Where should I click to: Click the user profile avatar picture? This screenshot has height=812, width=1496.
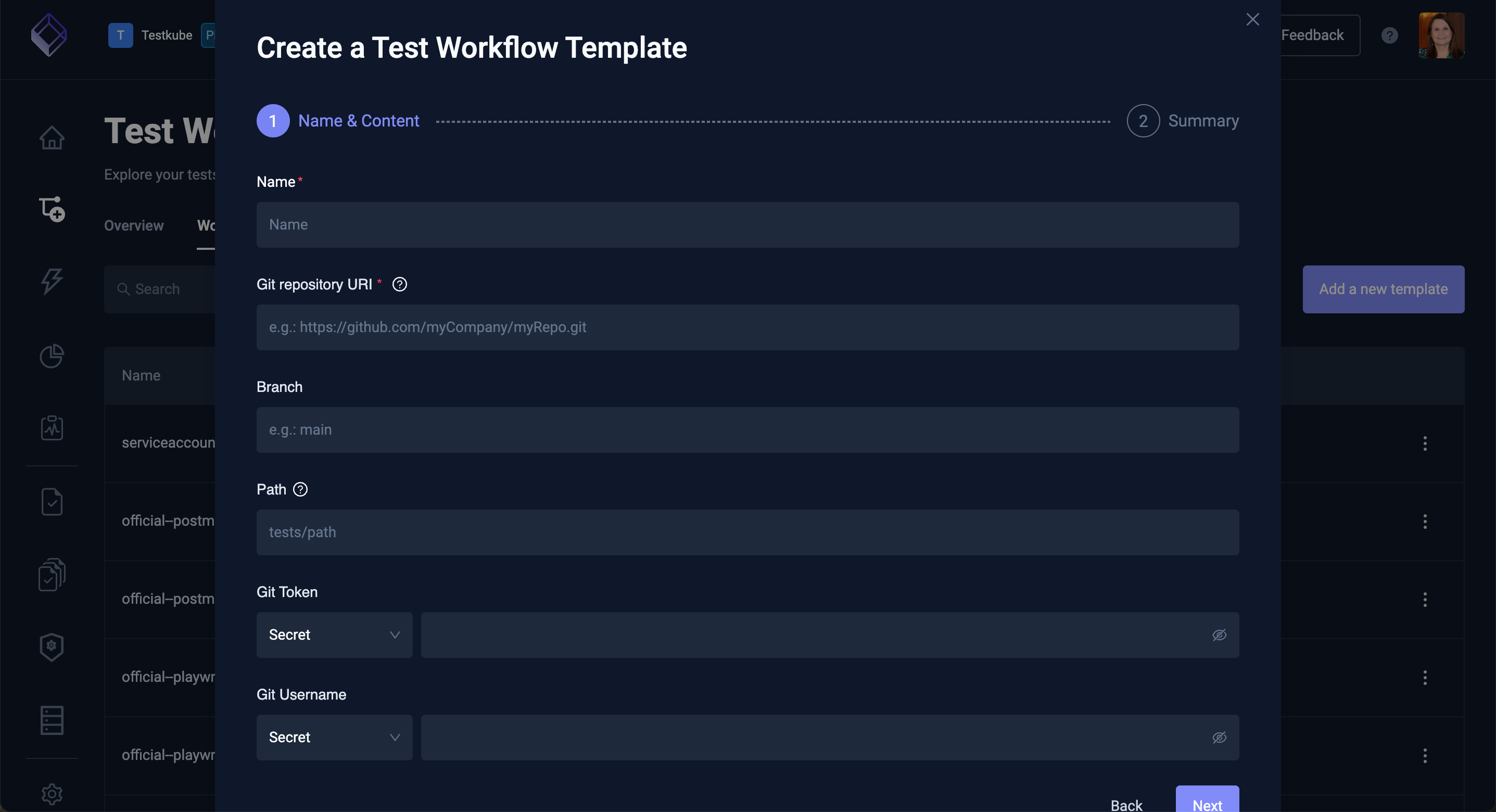click(x=1442, y=35)
